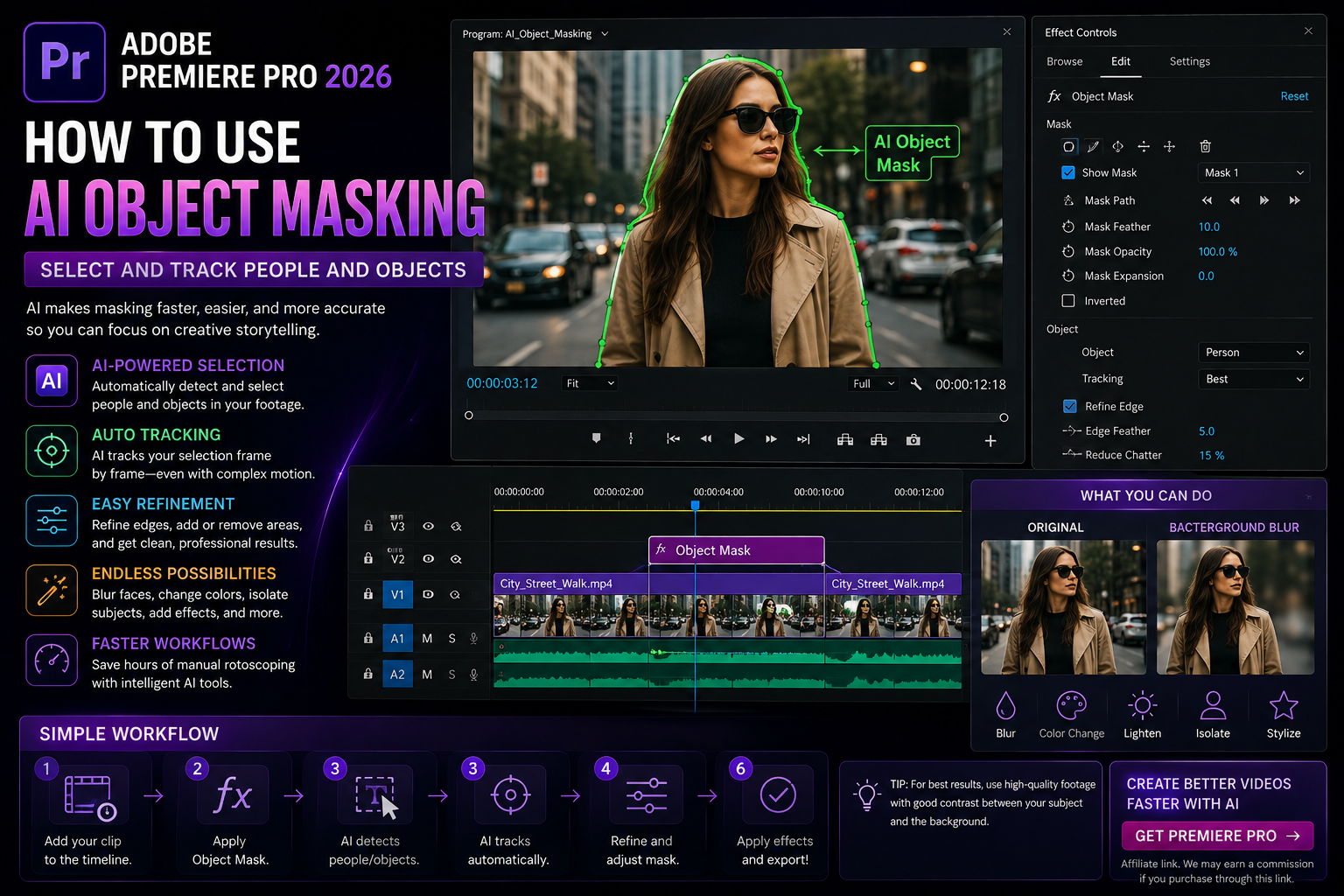Track mask path forward one frame
Image resolution: width=1344 pixels, height=896 pixels.
click(1264, 200)
